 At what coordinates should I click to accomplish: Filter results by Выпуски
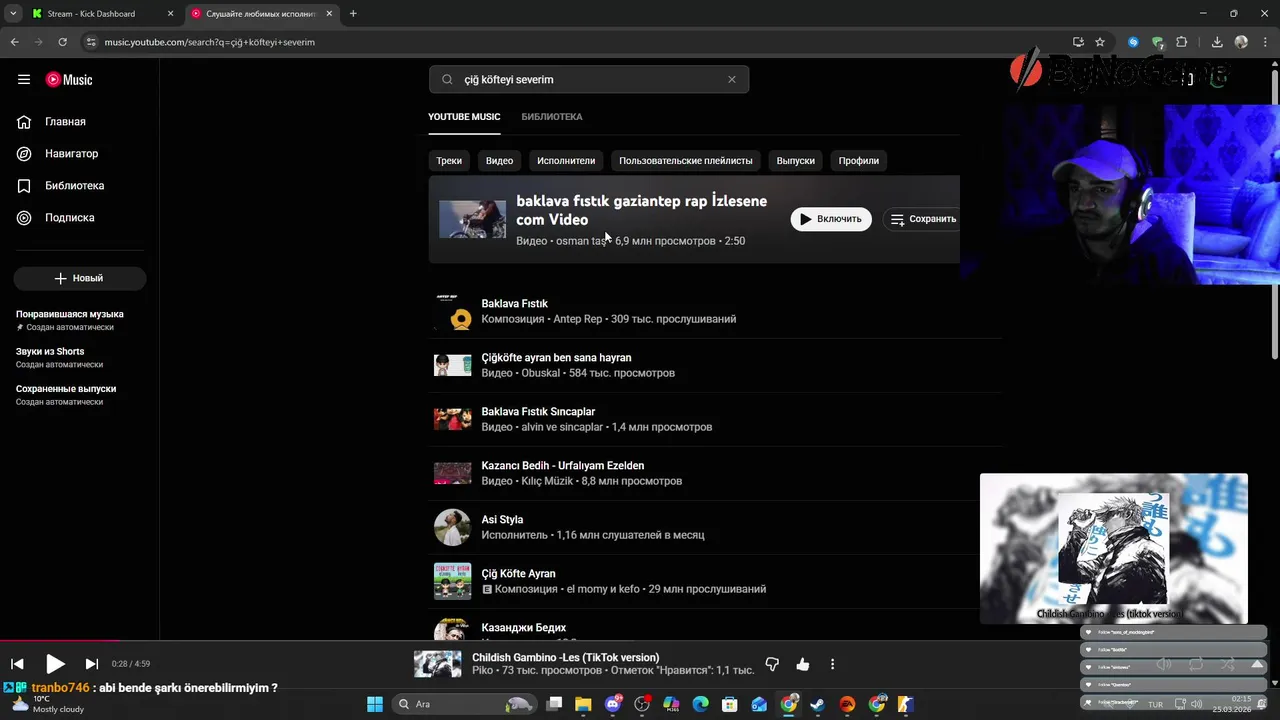point(796,161)
